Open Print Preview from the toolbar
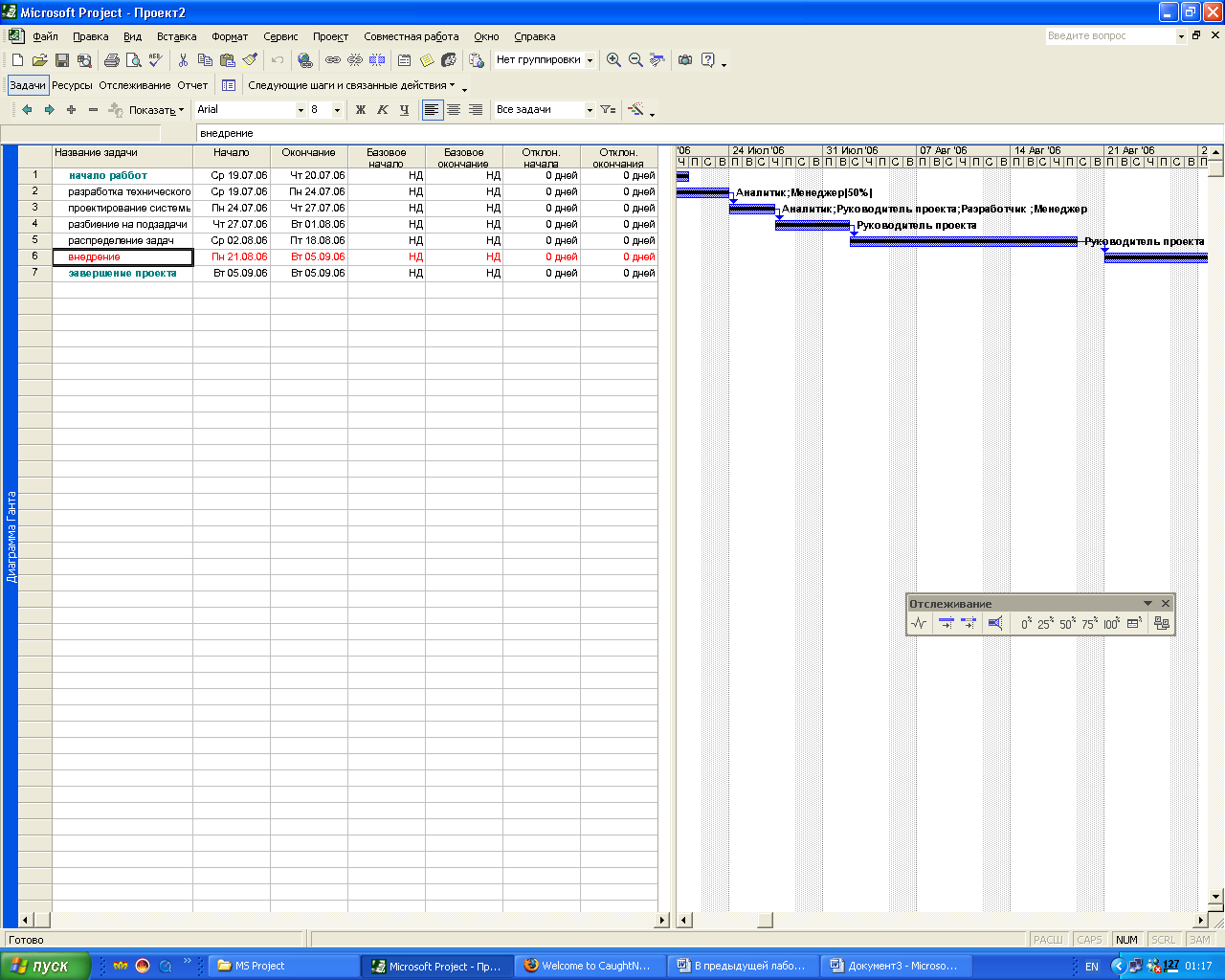 pos(133,60)
